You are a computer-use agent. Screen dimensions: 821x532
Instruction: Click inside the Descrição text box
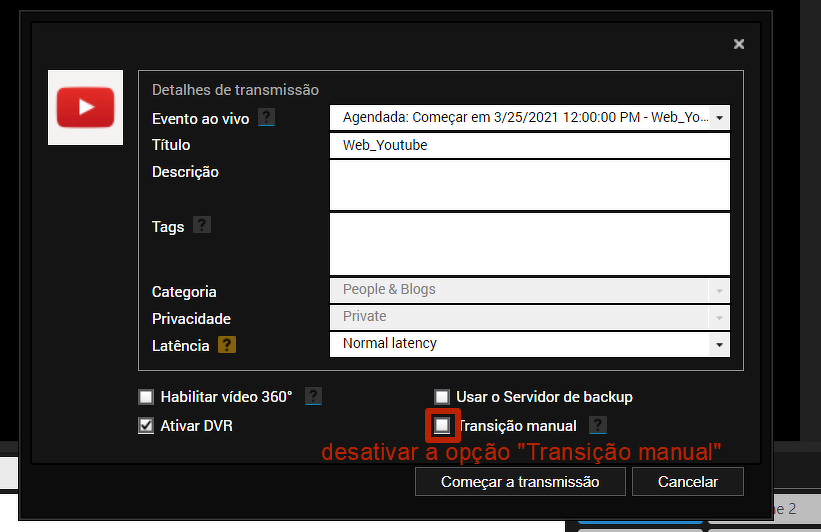530,184
